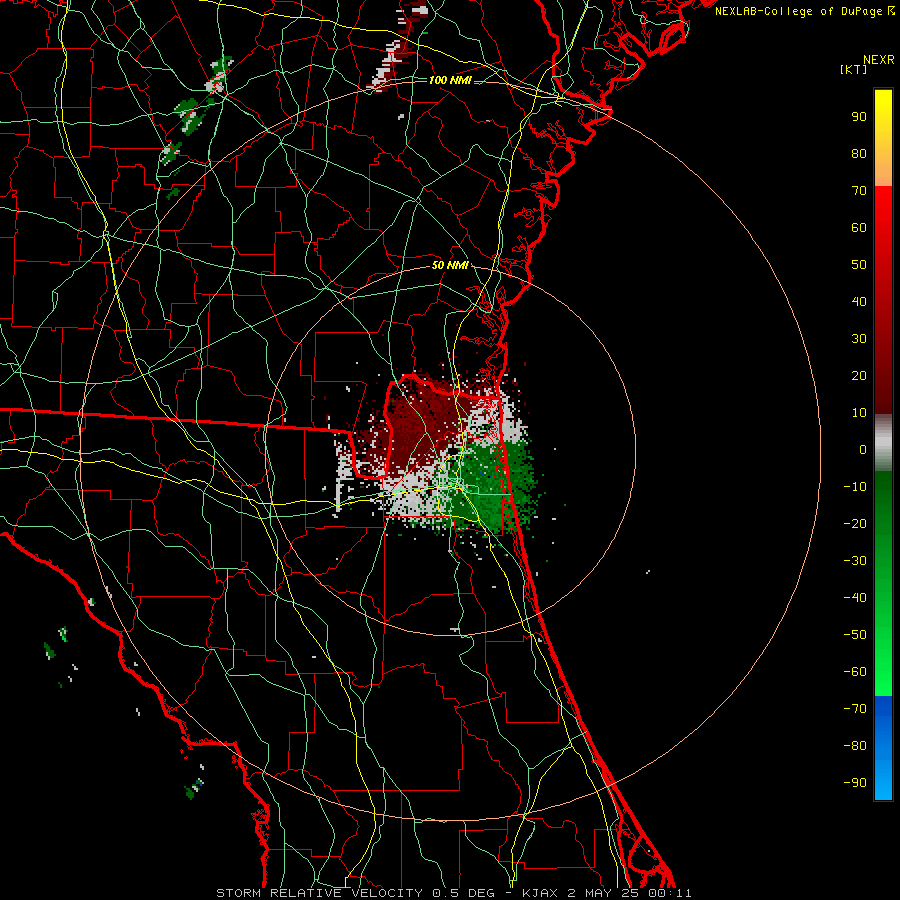The height and width of the screenshot is (900, 900).
Task: Select the -90 value on velocity scale
Action: [x=855, y=783]
